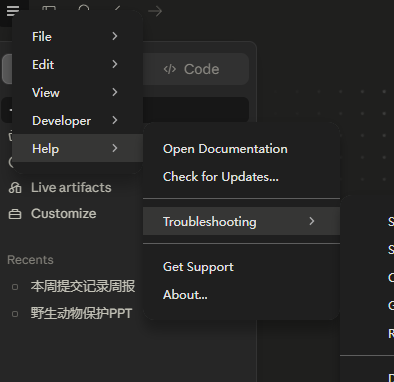
Task: Click the icon beside 野生动物保护PPT
Action: coord(15,314)
